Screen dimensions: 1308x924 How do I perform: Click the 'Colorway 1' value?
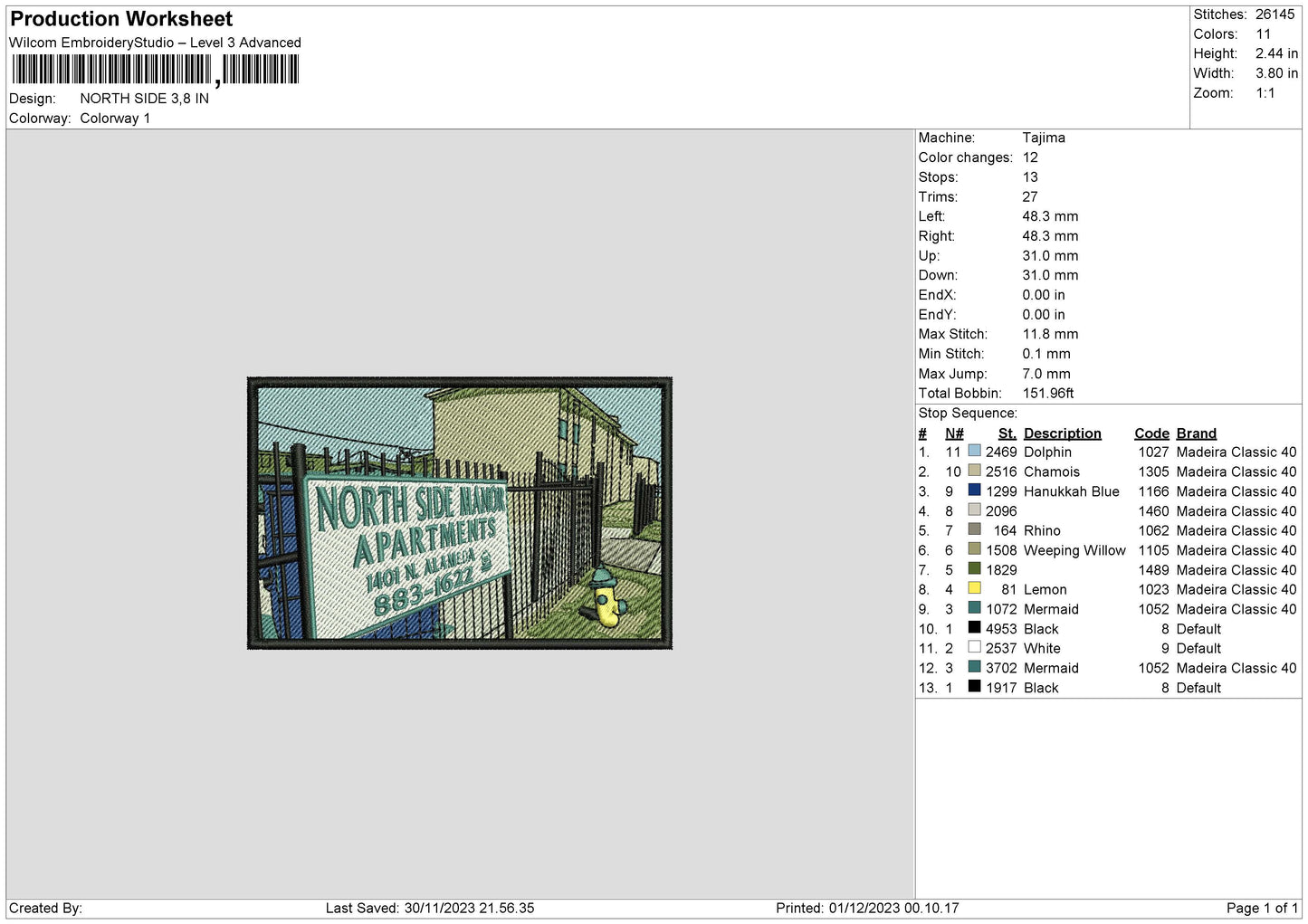click(x=115, y=119)
